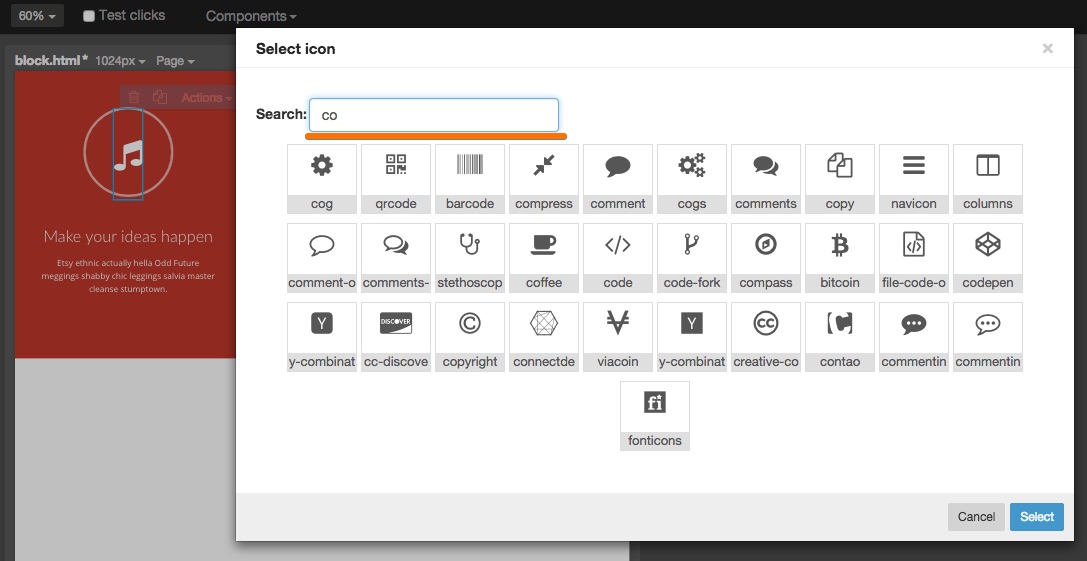Select the music note icon in the page
This screenshot has height=561, width=1087.
(128, 155)
